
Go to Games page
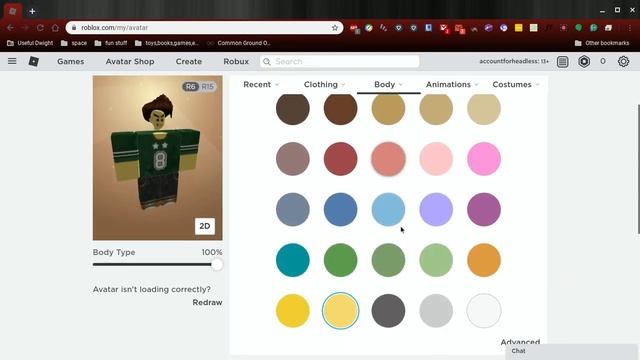[71, 62]
